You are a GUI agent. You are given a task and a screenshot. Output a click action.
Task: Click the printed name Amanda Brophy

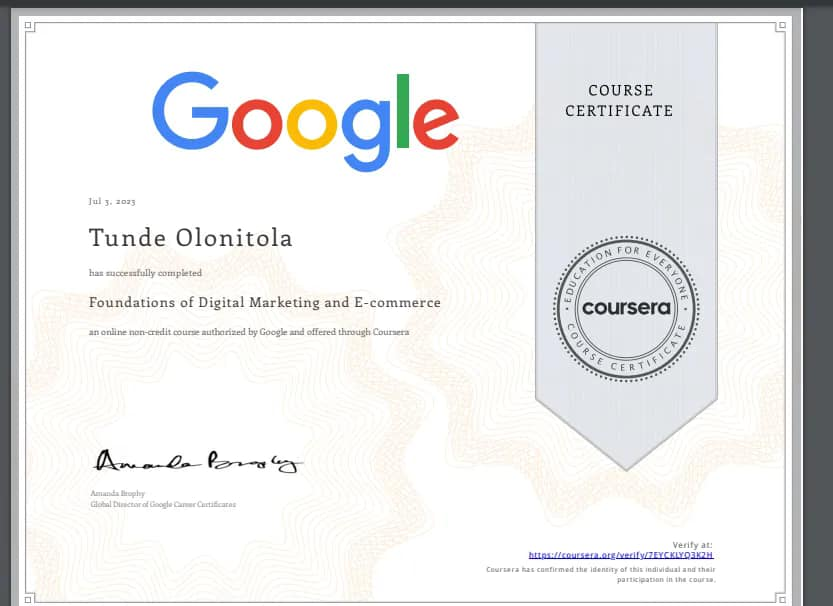(117, 493)
